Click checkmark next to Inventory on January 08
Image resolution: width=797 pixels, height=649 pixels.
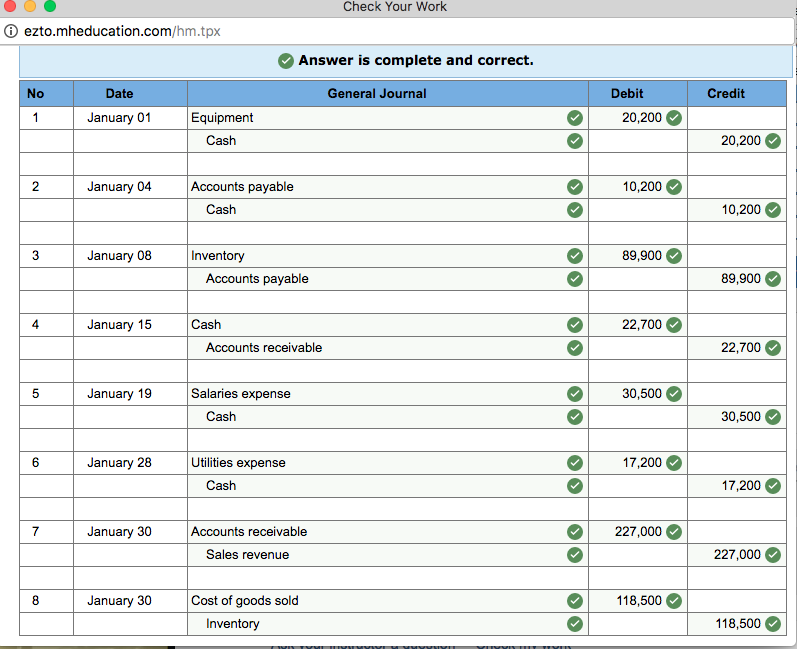pos(575,256)
